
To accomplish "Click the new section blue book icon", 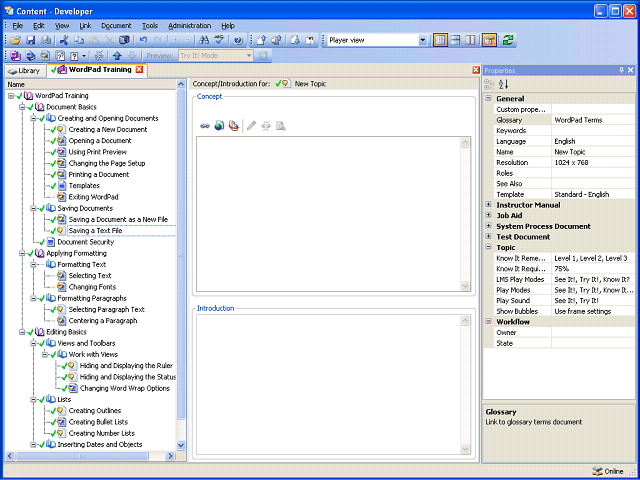I will tap(30, 56).
